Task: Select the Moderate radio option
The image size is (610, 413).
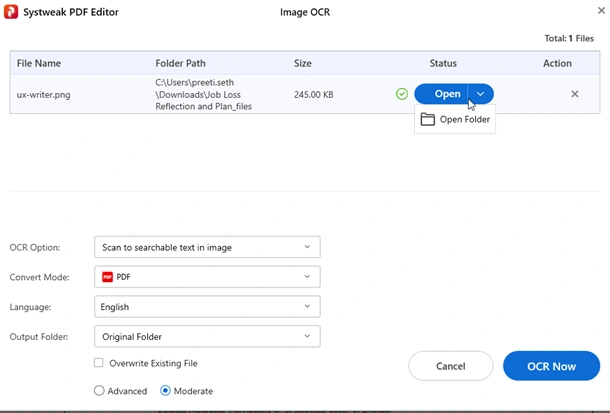Action: pyautogui.click(x=165, y=390)
